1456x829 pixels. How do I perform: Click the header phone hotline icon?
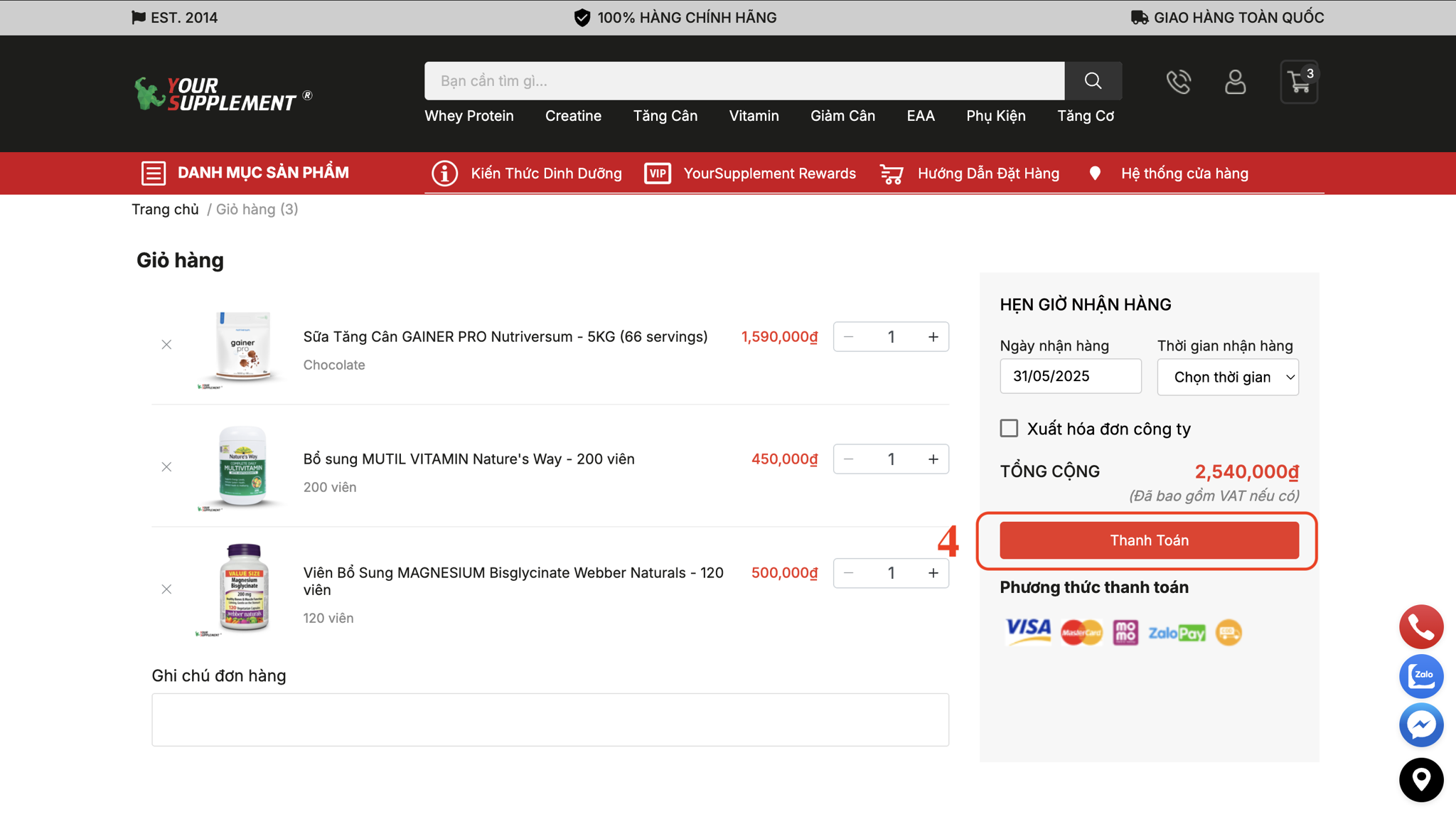(x=1178, y=82)
